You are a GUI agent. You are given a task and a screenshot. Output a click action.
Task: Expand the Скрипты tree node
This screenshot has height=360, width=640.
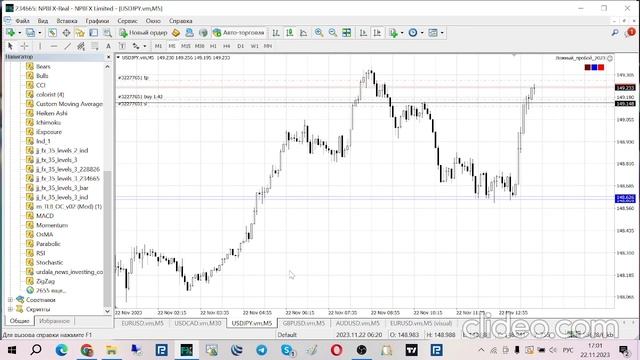(10, 309)
